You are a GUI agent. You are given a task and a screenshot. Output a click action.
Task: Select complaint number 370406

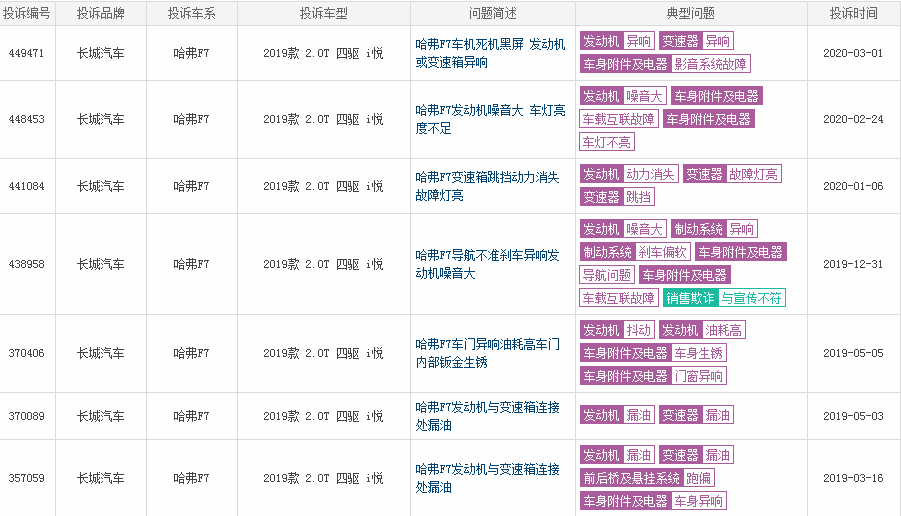26,353
